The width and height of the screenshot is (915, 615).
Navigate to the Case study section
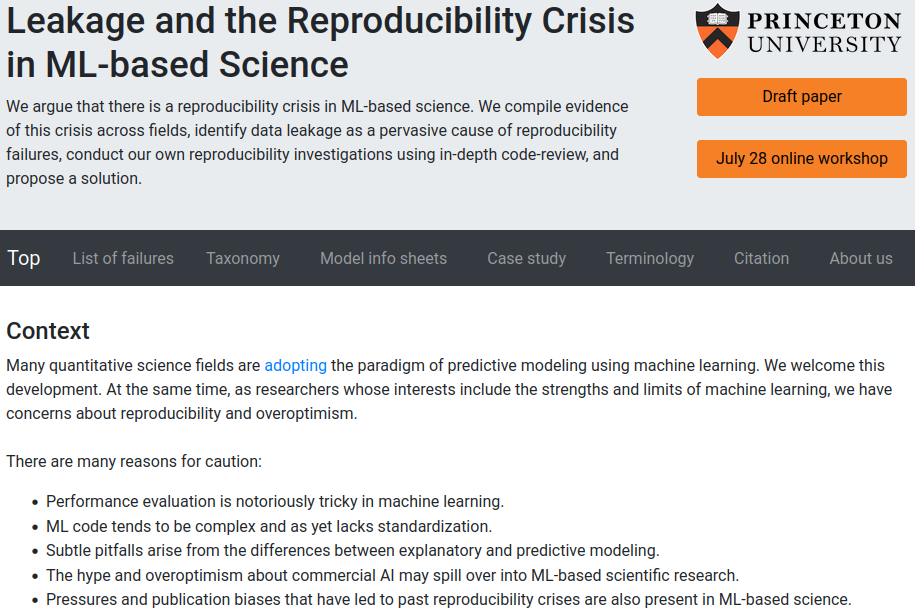click(x=527, y=258)
